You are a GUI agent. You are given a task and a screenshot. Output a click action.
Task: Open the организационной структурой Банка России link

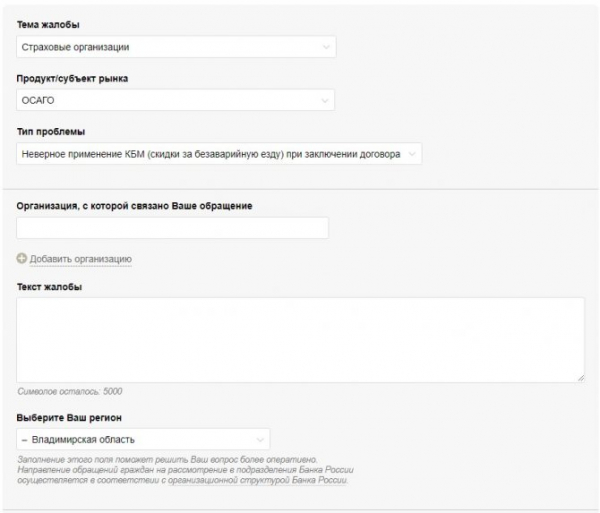tap(258, 480)
